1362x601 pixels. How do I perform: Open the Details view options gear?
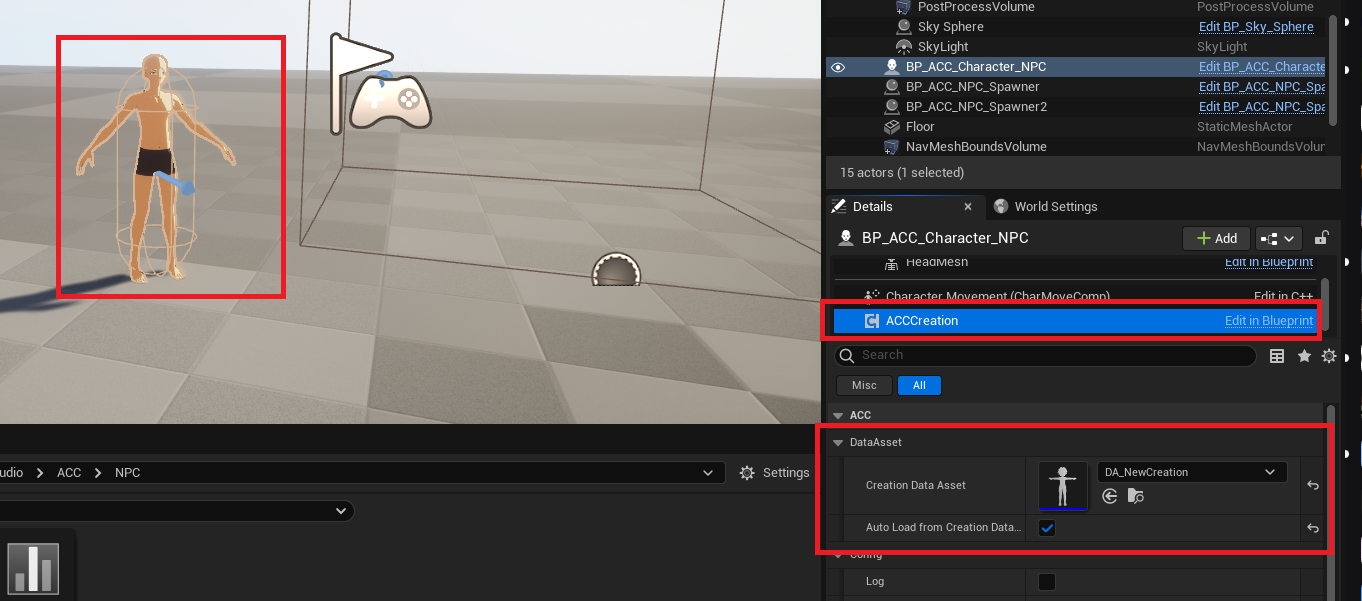tap(1329, 355)
